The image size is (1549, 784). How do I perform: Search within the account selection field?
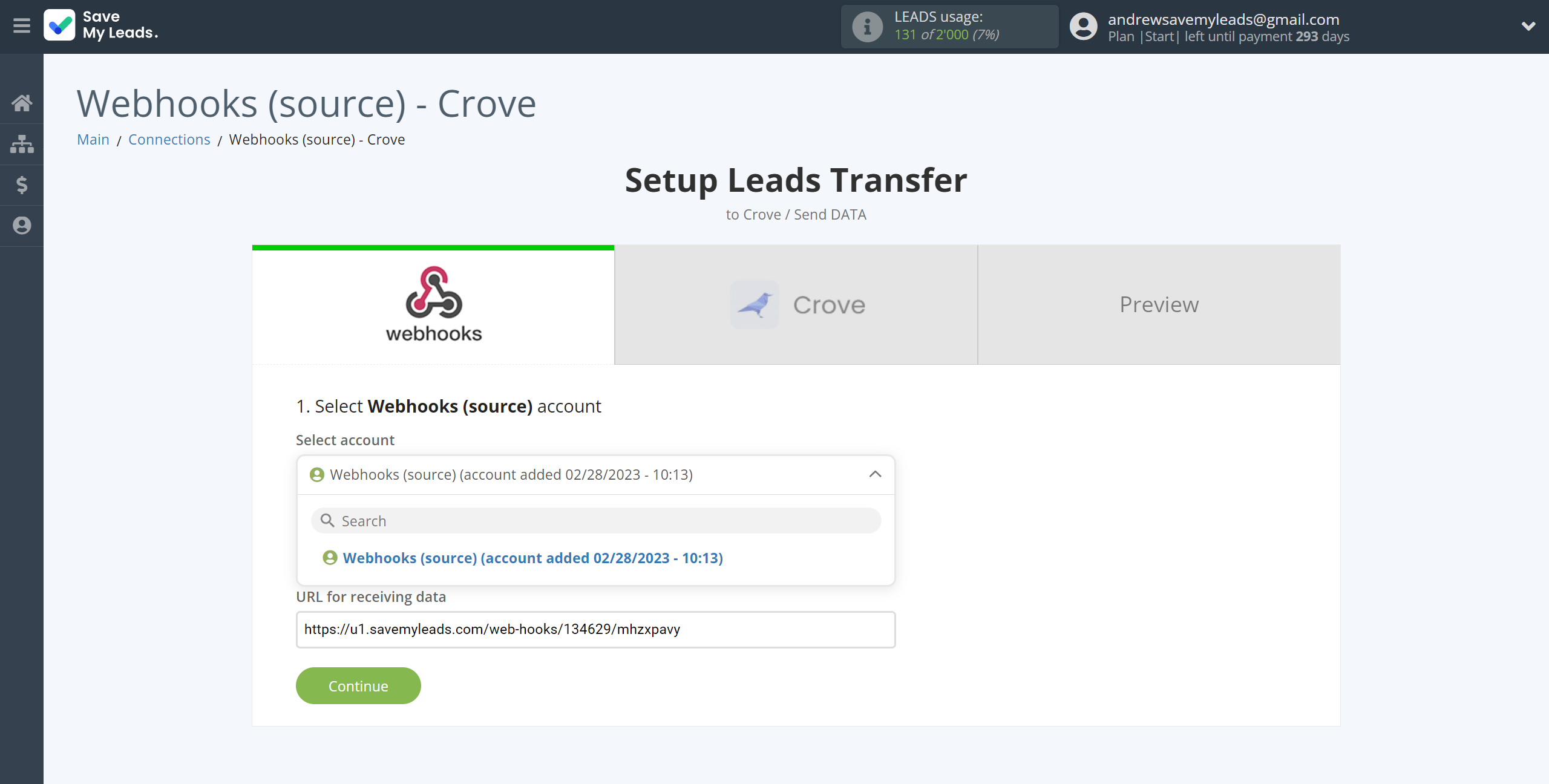pos(596,519)
